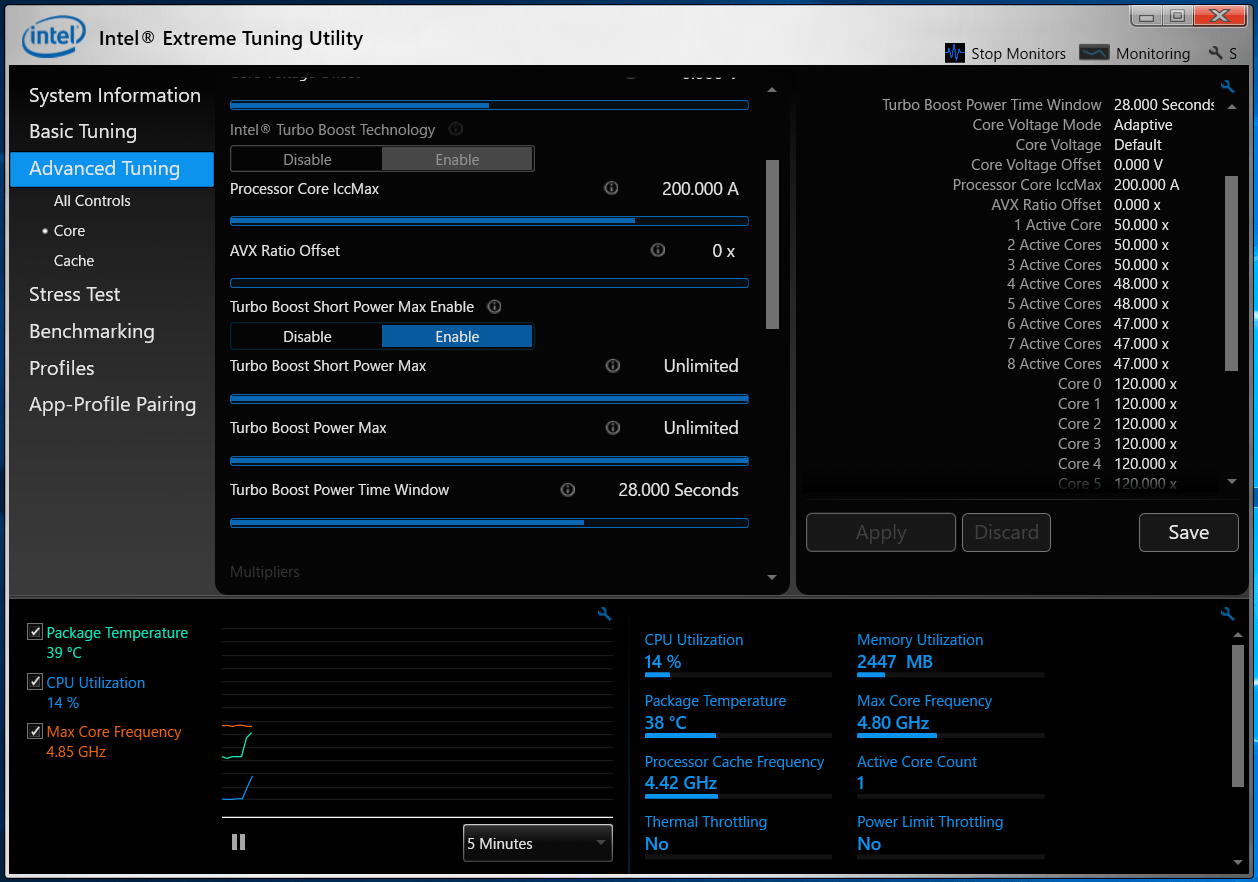
Task: Adjust the AVX Ratio Offset slider
Action: [x=489, y=283]
